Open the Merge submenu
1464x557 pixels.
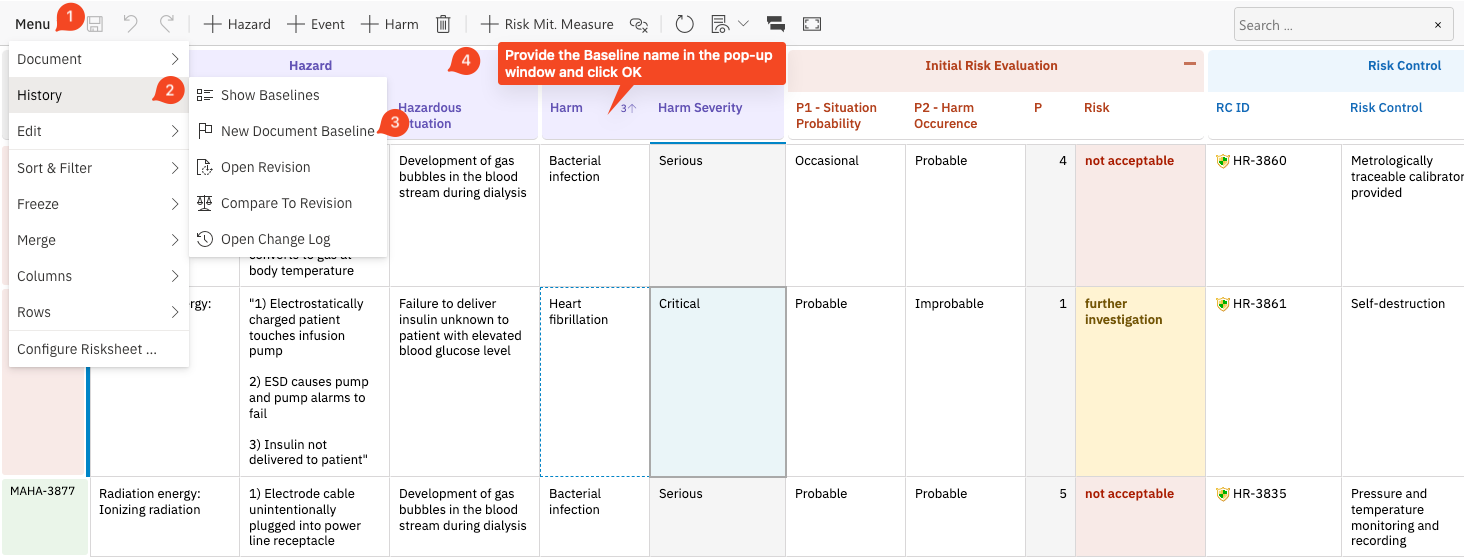click(x=98, y=240)
